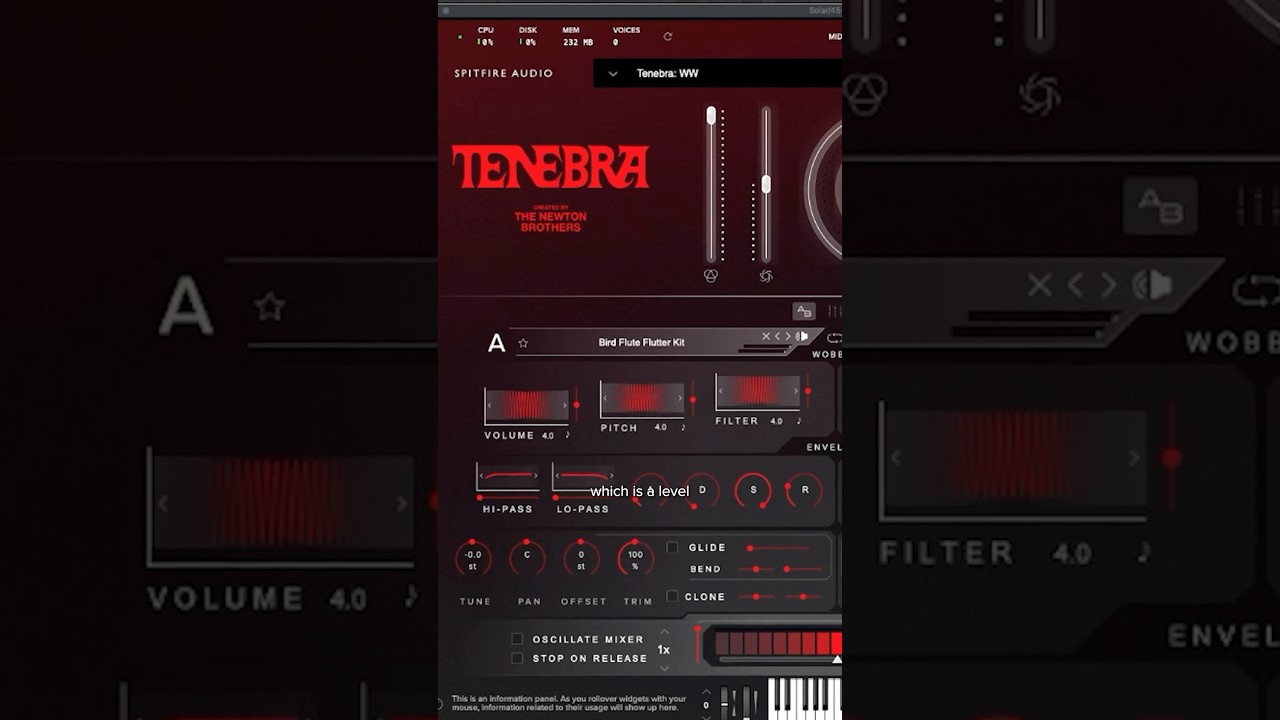Open the Tenebra: WW preset dropdown
The image size is (1280, 720).
[x=613, y=73]
